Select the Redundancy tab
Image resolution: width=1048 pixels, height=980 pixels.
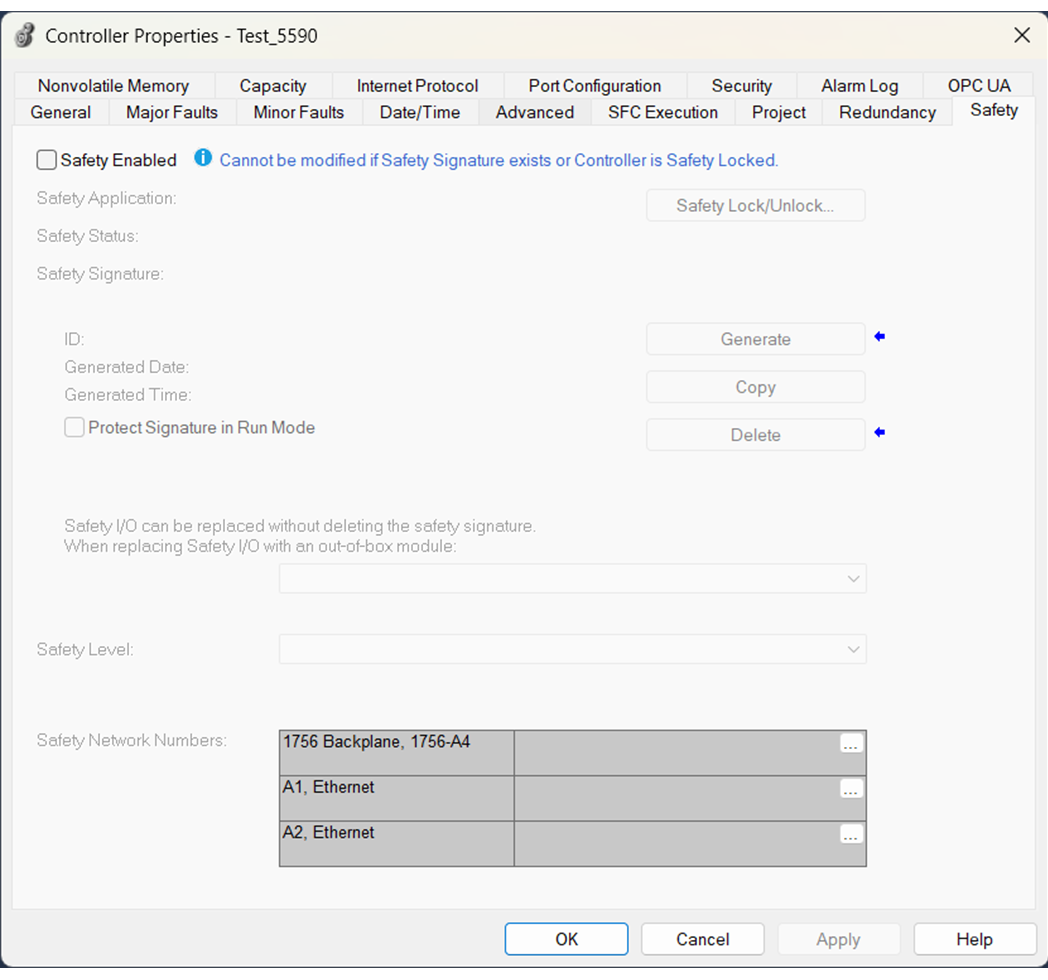(886, 112)
